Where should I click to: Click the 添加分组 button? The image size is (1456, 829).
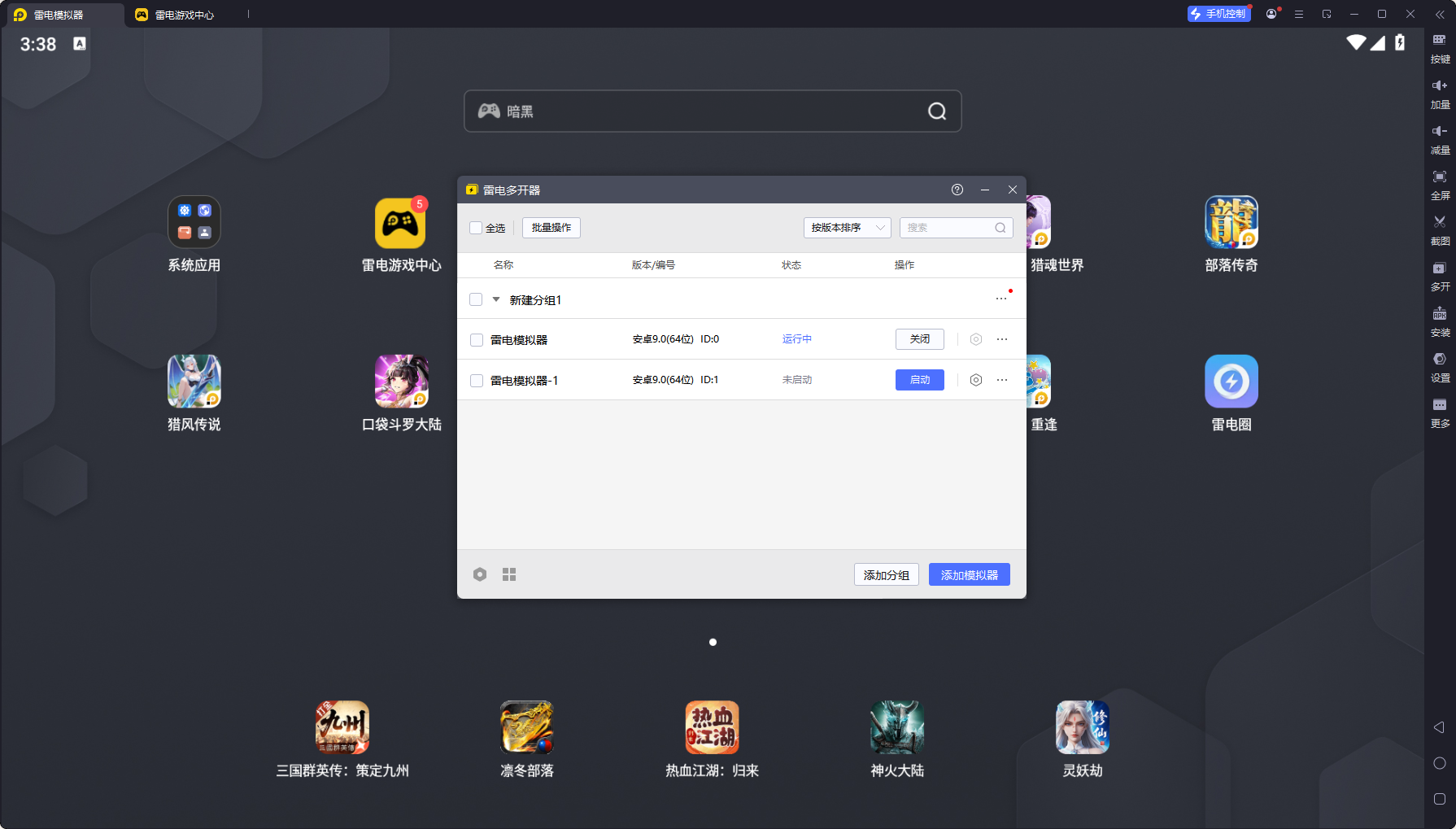pyautogui.click(x=887, y=575)
